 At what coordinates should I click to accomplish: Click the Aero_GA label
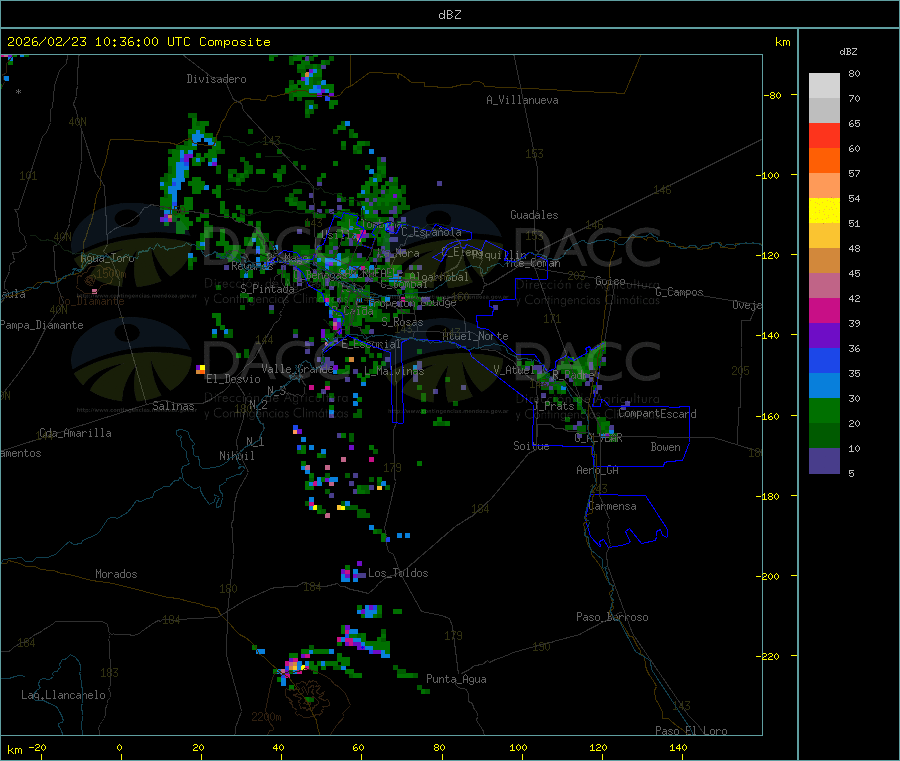pos(598,470)
